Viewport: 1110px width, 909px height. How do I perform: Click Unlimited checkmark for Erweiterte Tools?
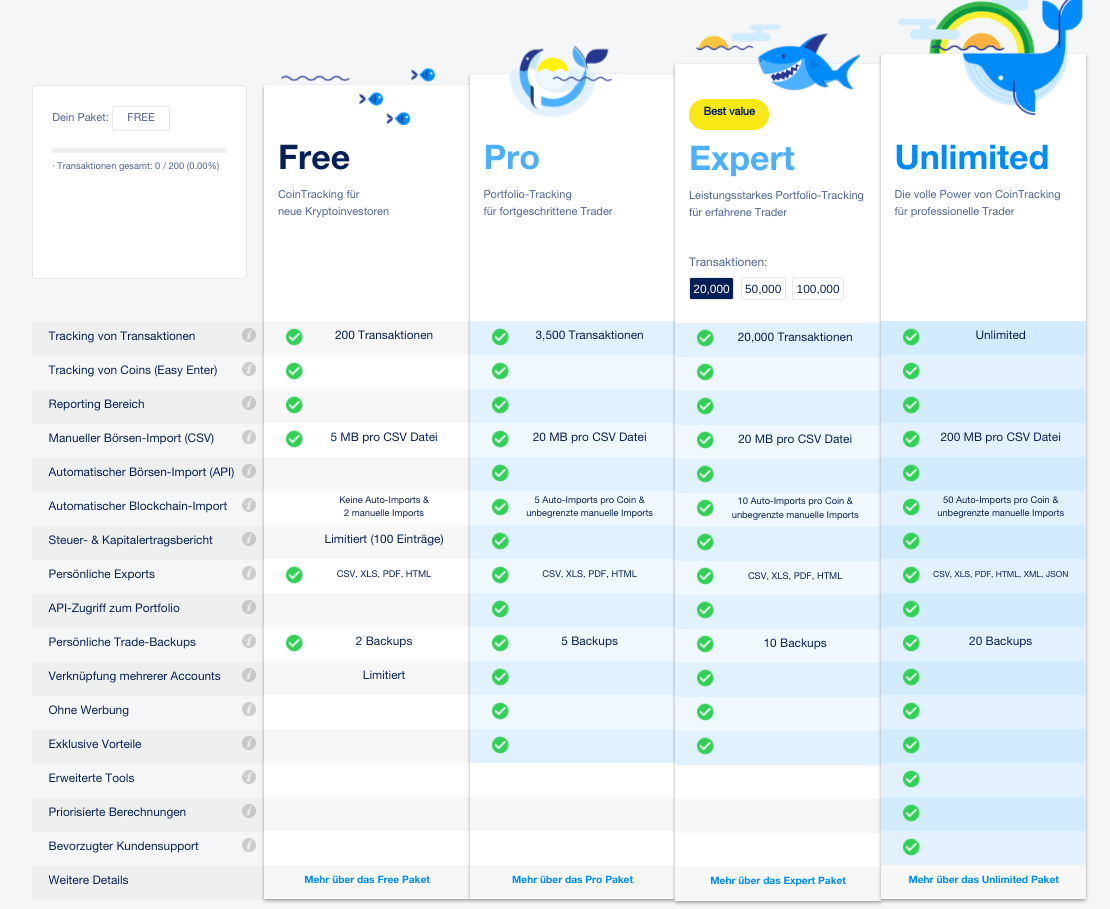click(x=911, y=779)
